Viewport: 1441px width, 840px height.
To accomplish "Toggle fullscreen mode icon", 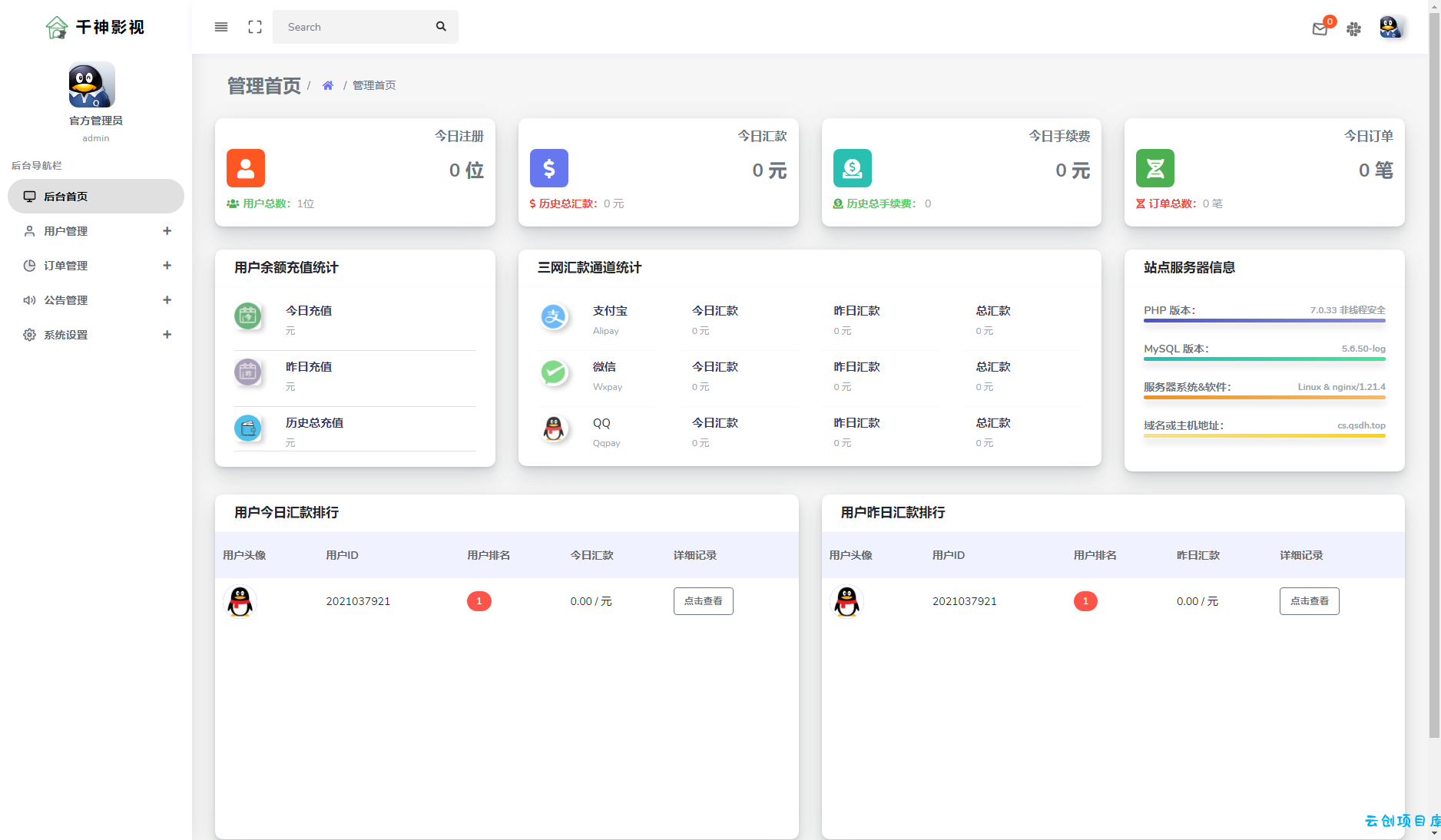I will click(255, 27).
